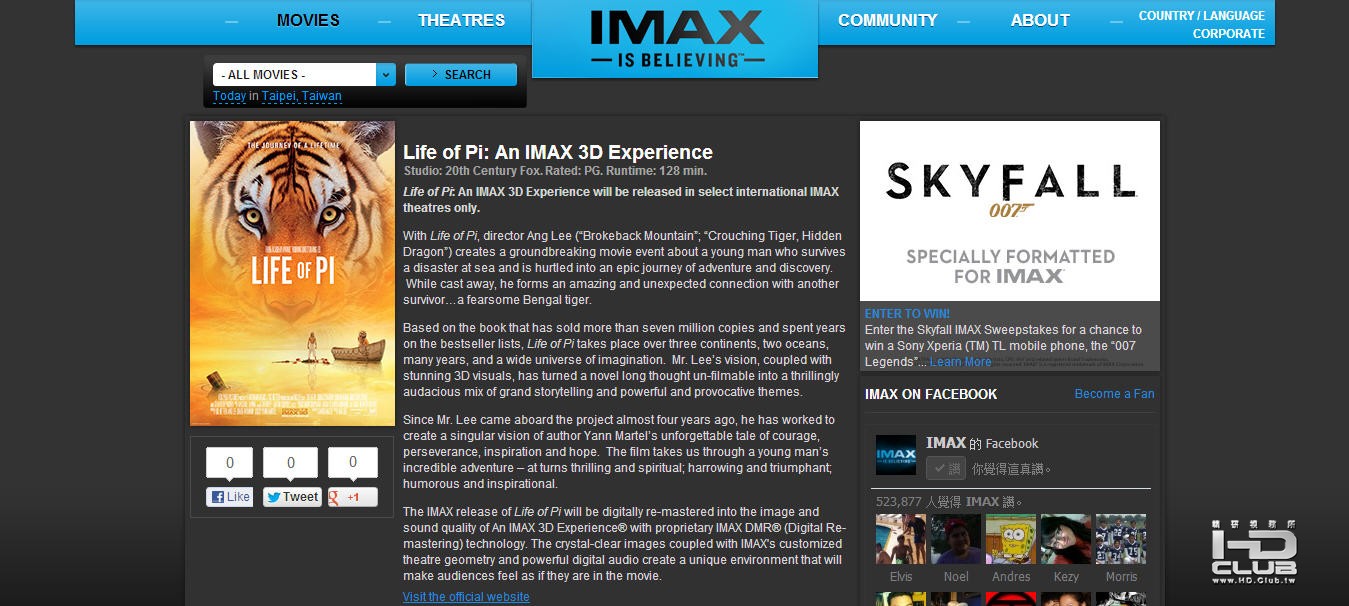Go to the CORPORATE page

(1229, 33)
